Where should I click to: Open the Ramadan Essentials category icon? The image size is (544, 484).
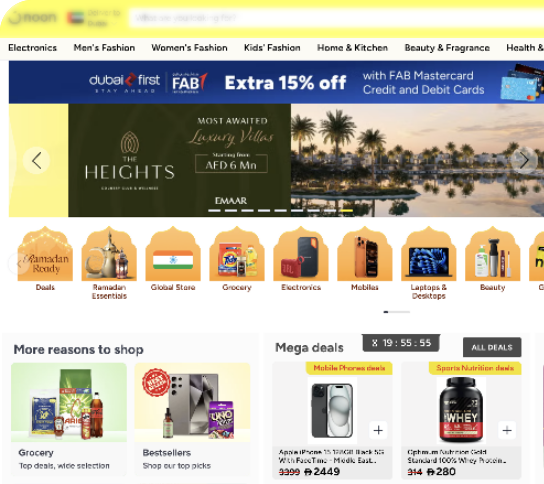(x=109, y=254)
